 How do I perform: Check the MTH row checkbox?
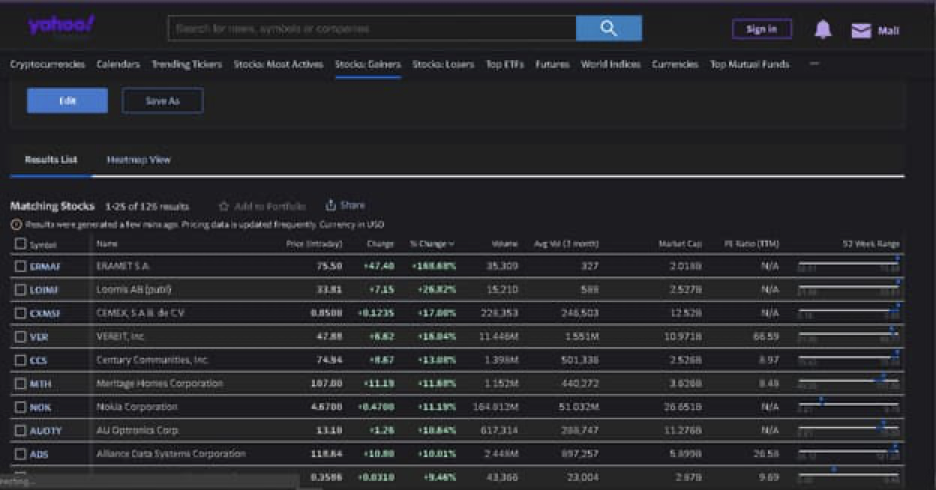[x=20, y=383]
